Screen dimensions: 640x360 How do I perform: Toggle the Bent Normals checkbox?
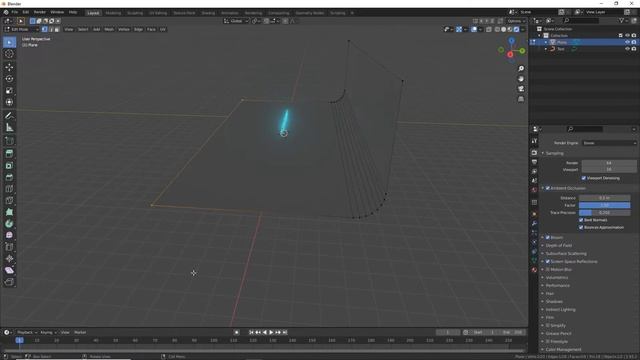click(581, 220)
